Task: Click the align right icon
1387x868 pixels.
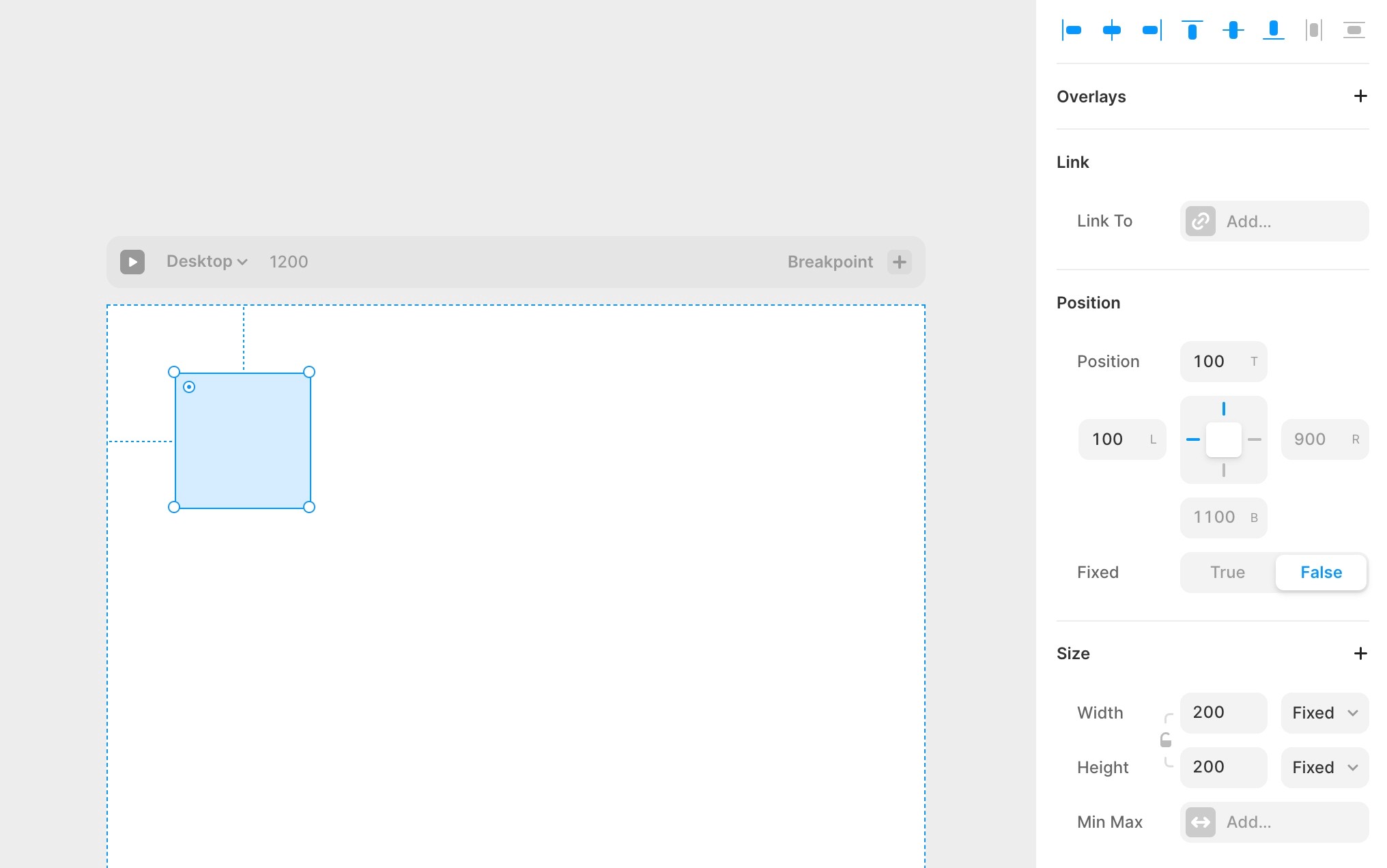Action: 1152,30
